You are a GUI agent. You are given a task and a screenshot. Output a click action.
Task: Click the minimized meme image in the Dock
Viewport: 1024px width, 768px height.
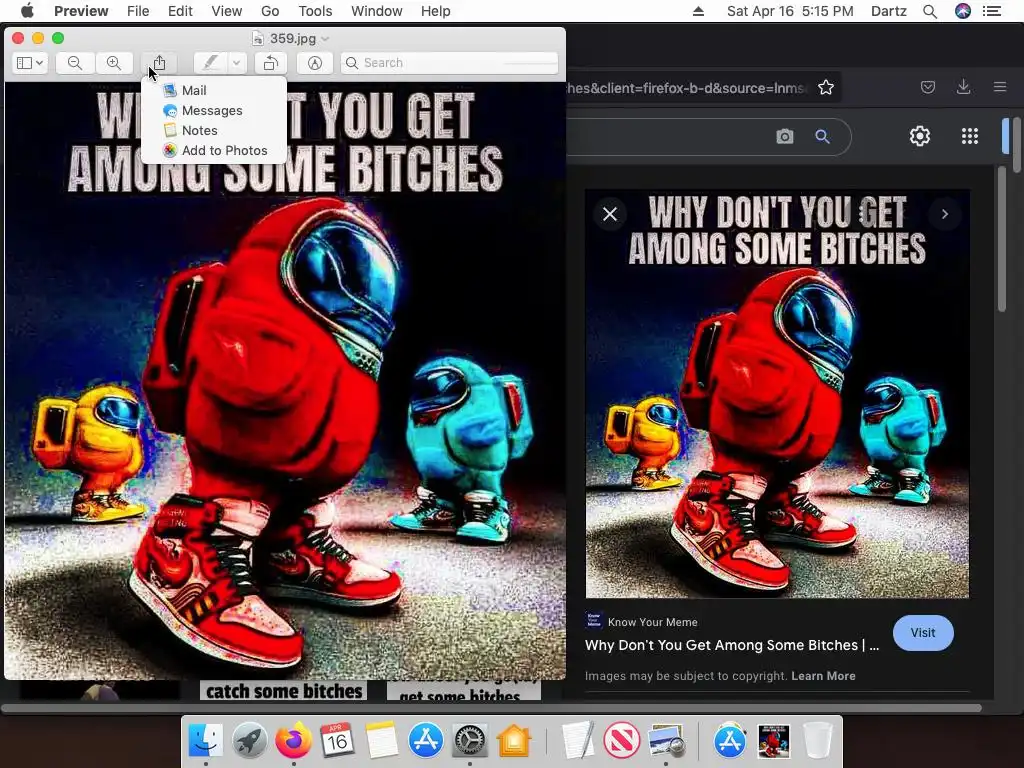coord(774,741)
